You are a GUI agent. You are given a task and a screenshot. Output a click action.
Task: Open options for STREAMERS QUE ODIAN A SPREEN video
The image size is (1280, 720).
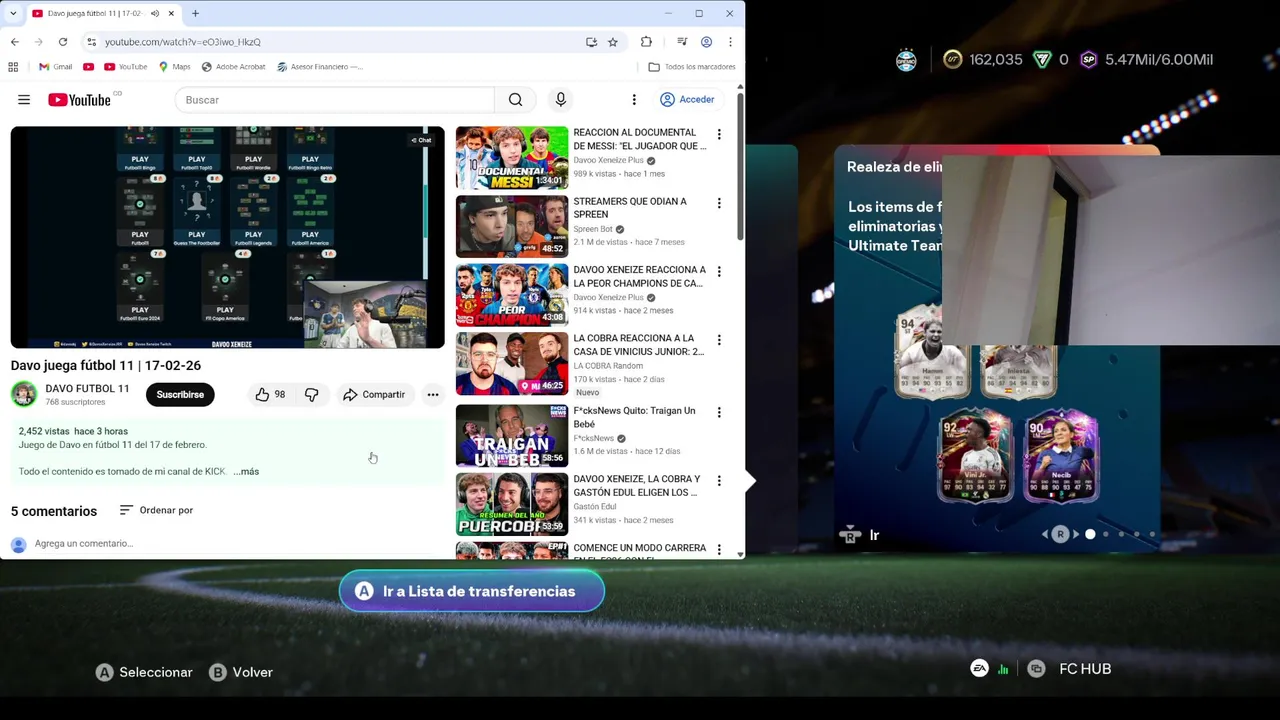[719, 203]
